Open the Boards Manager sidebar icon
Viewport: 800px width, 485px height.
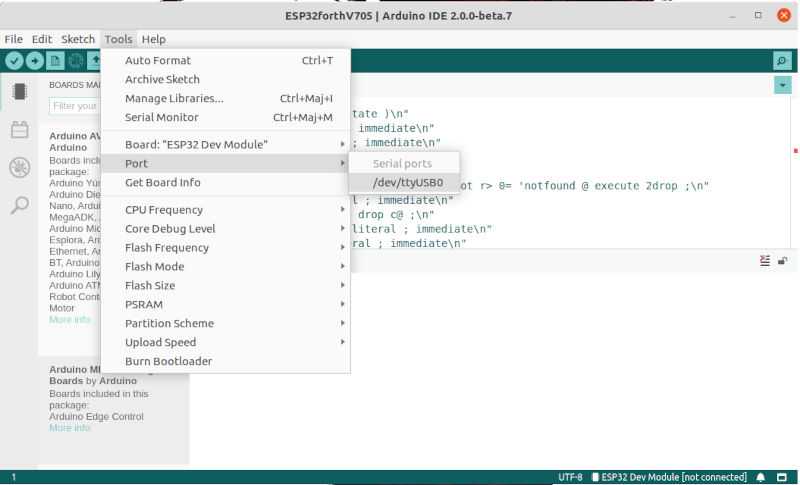[x=19, y=92]
